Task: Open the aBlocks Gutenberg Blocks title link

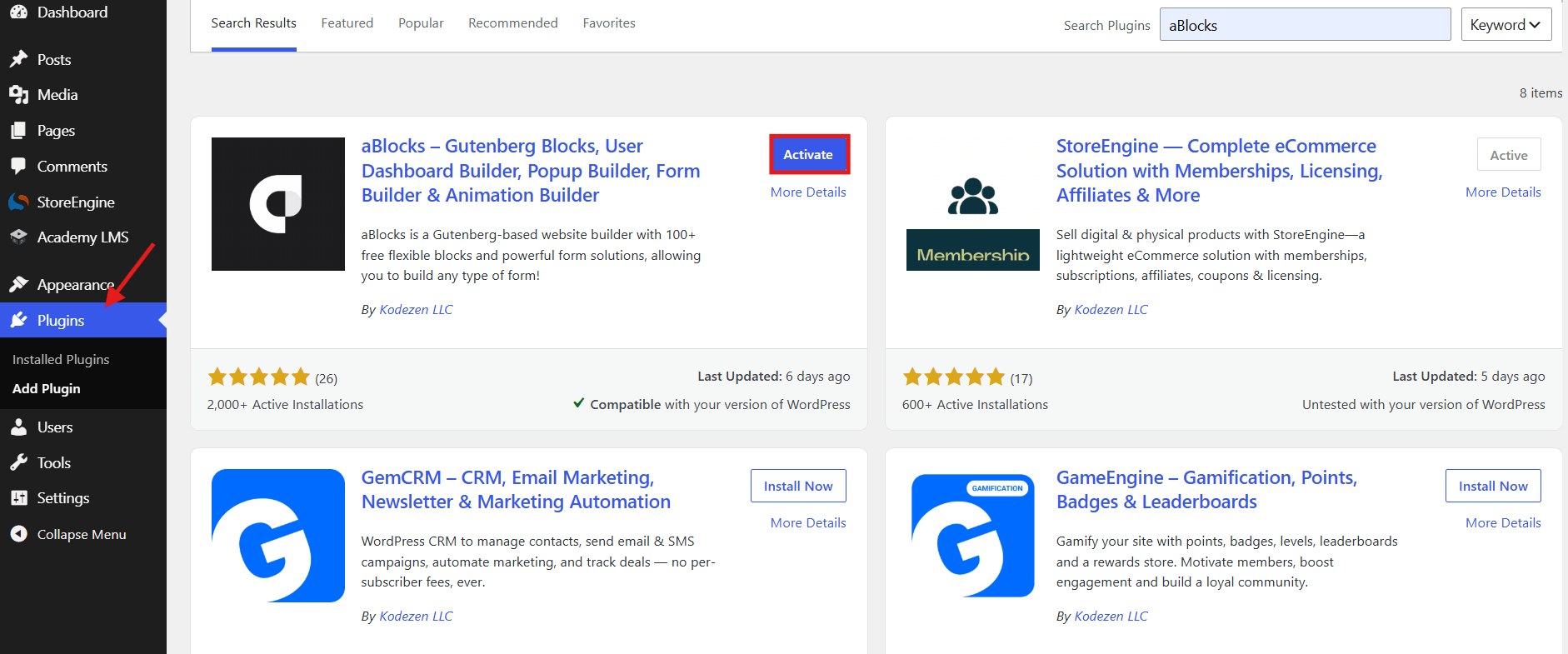Action: [531, 171]
